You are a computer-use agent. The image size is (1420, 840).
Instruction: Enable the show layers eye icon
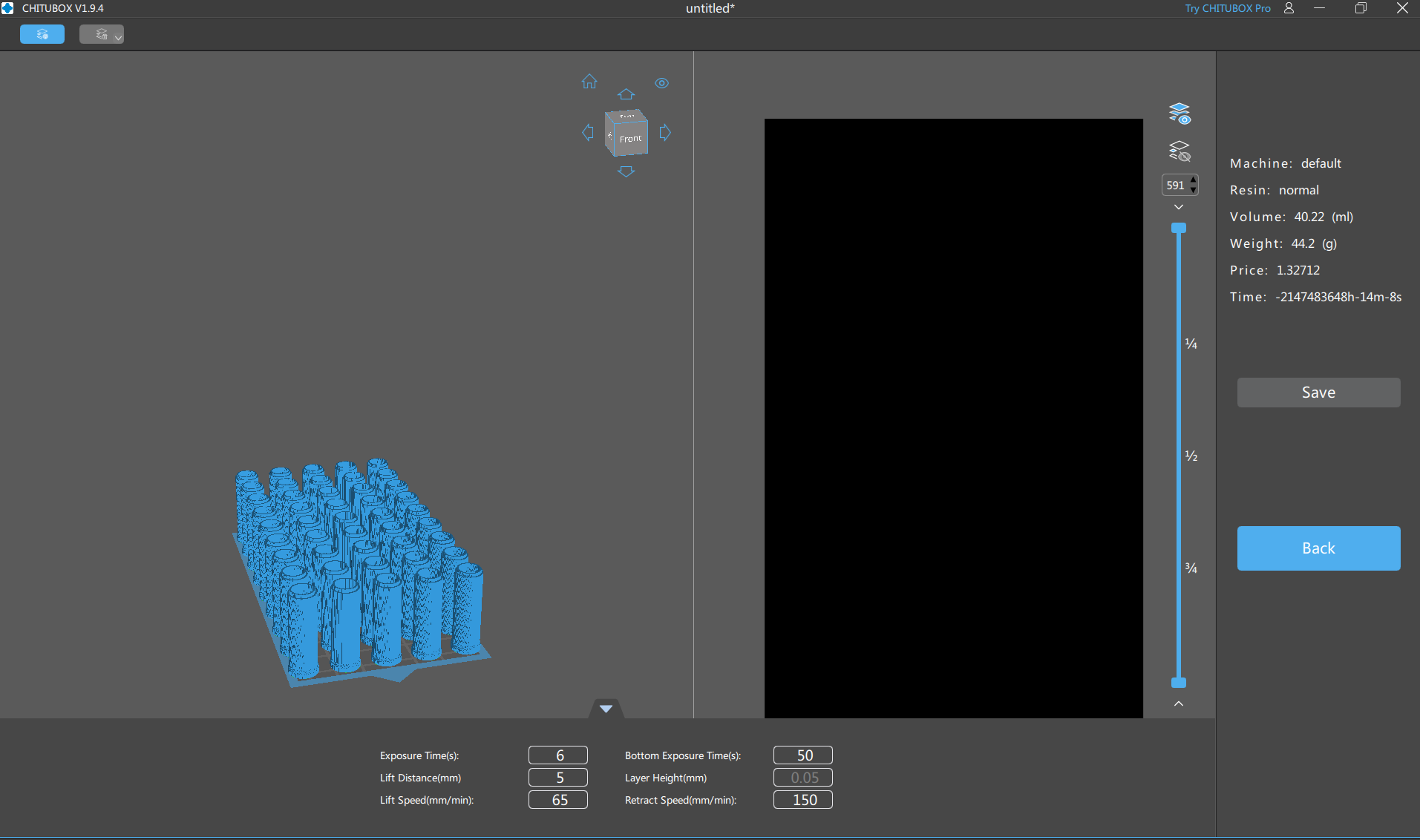click(x=1179, y=114)
